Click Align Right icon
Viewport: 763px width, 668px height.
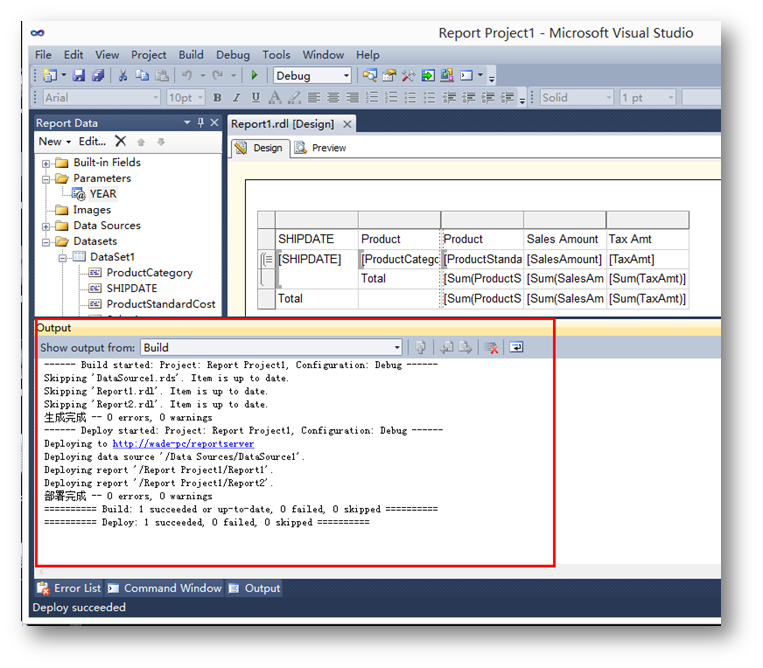pos(352,98)
